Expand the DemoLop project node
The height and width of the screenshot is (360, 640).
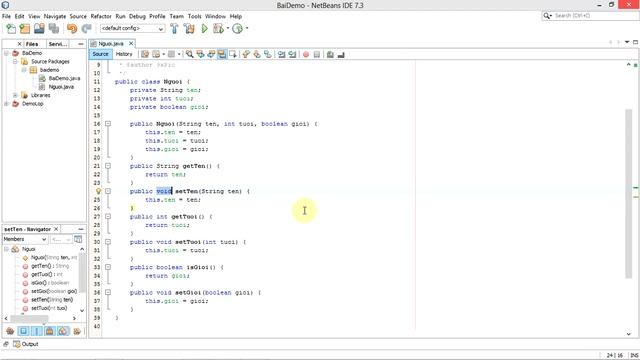click(x=7, y=104)
